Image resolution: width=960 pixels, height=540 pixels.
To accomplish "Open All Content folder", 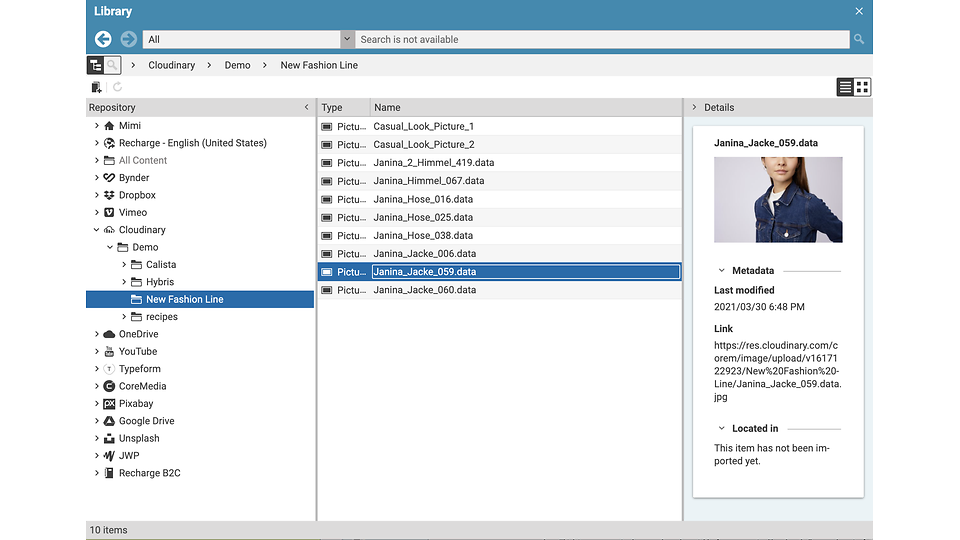I will [143, 160].
